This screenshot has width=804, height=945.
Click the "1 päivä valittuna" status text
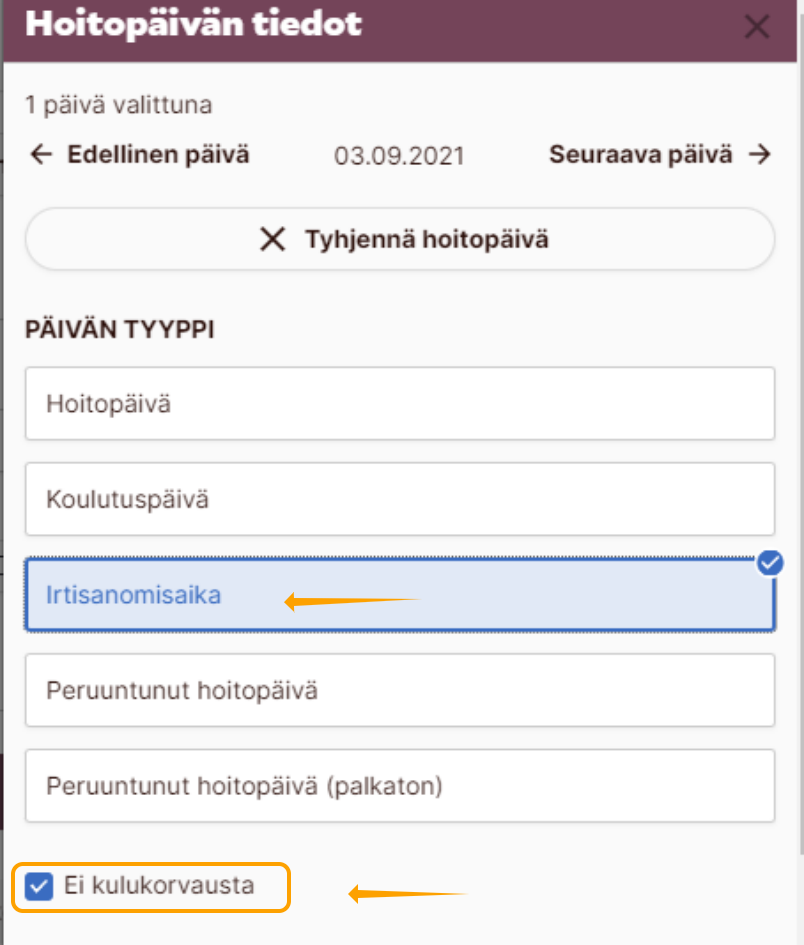pos(118,105)
